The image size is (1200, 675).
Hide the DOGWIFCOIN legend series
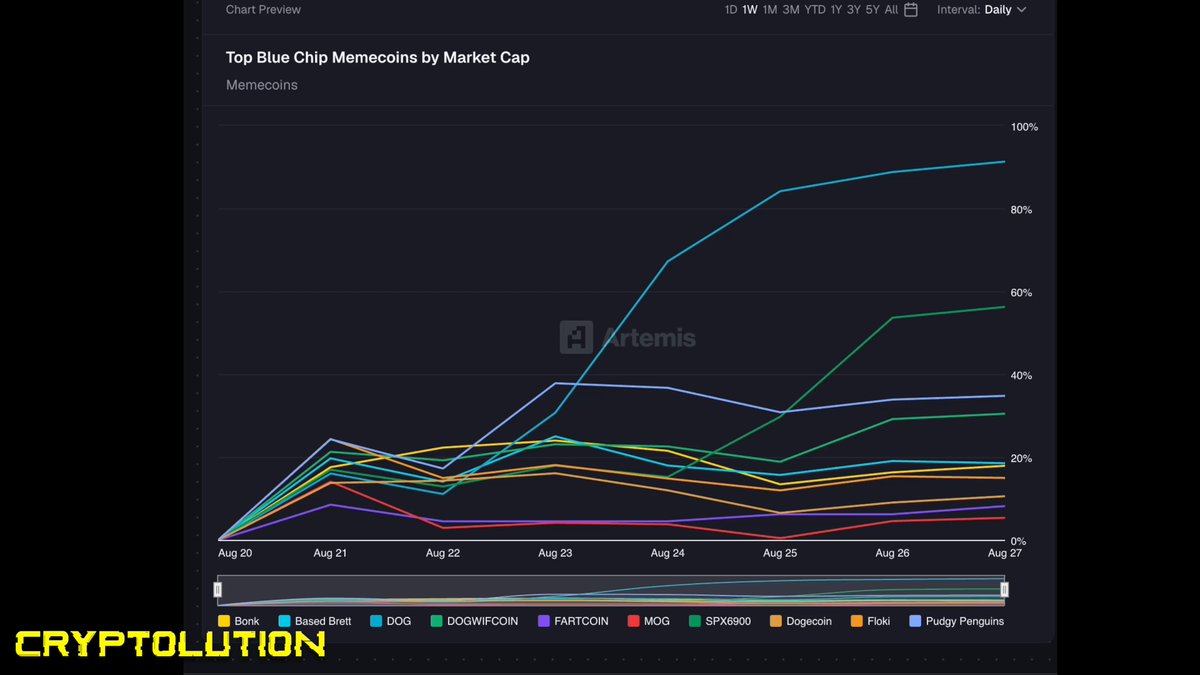tap(475, 621)
